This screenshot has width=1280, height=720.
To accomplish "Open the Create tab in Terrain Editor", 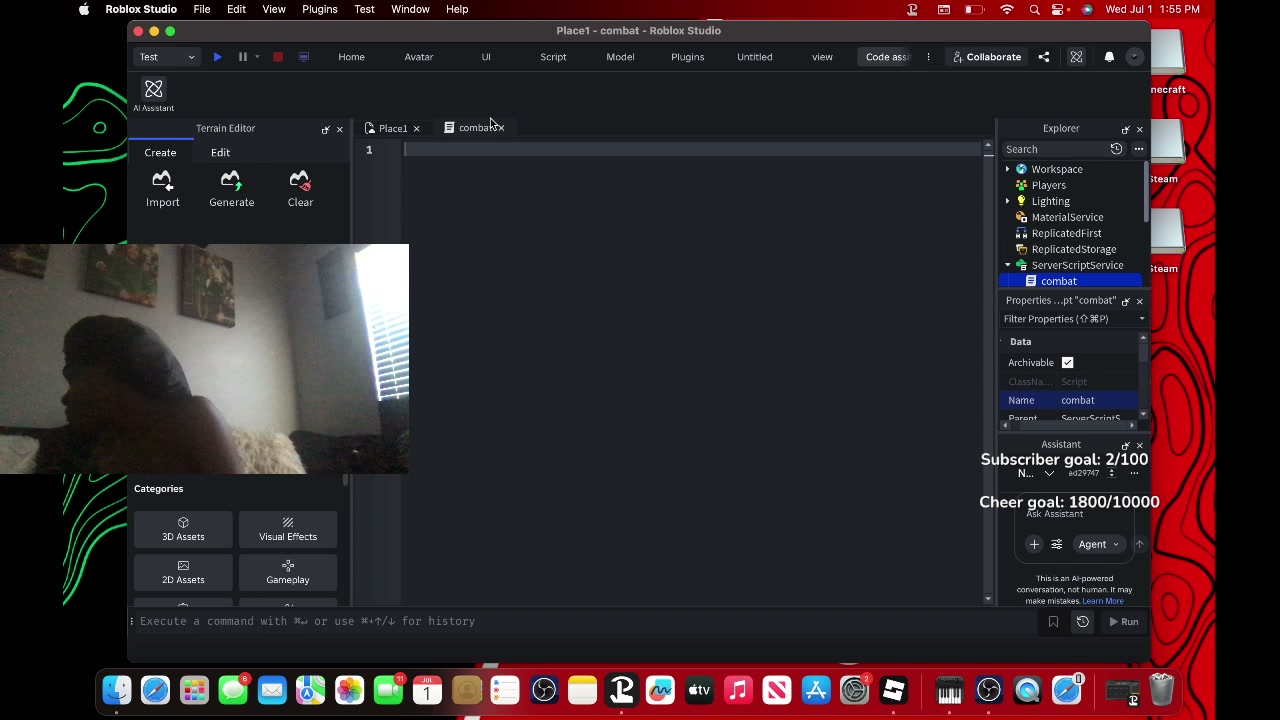I will [x=160, y=153].
